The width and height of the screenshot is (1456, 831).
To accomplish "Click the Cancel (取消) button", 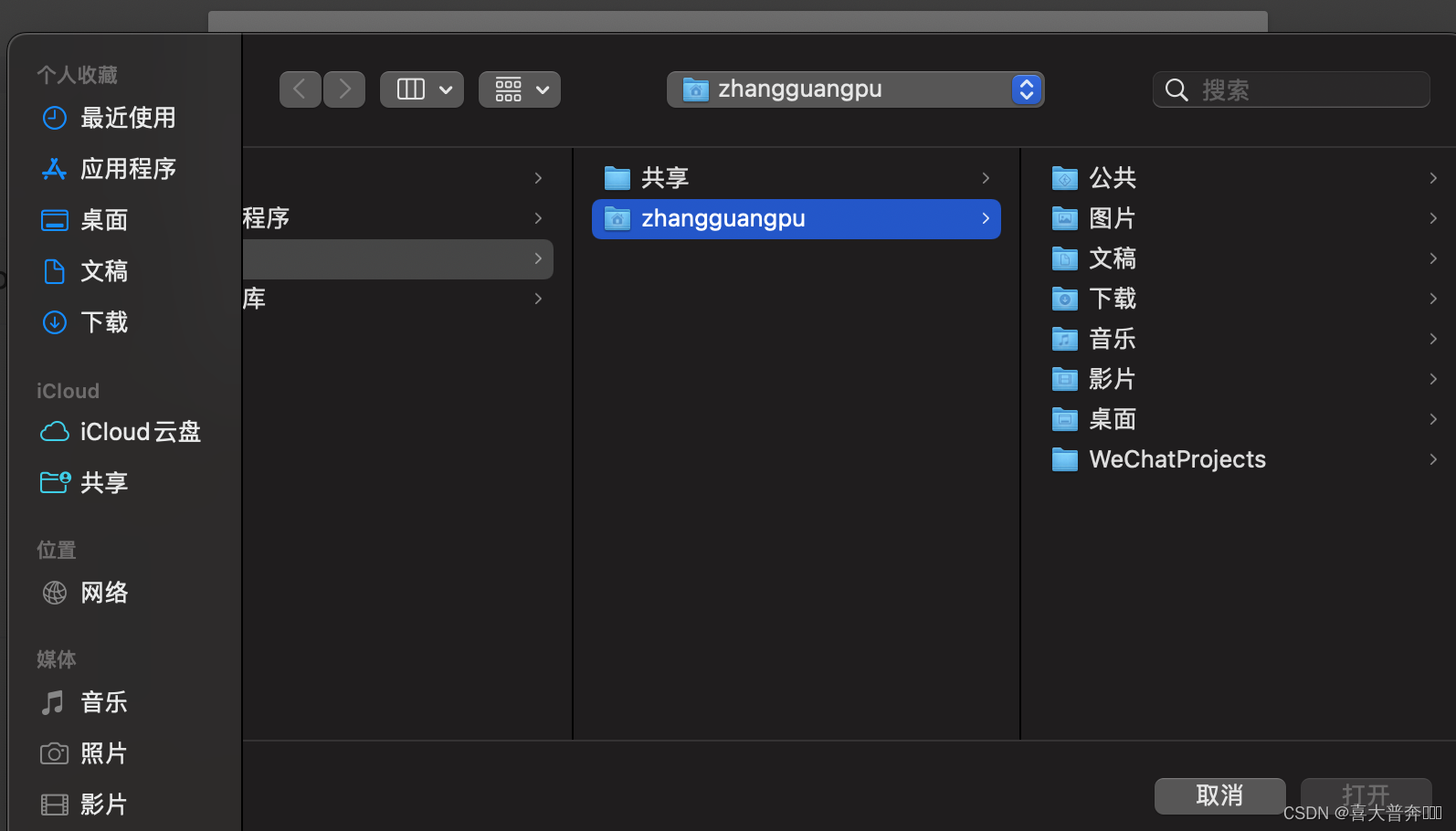I will pos(1219,795).
